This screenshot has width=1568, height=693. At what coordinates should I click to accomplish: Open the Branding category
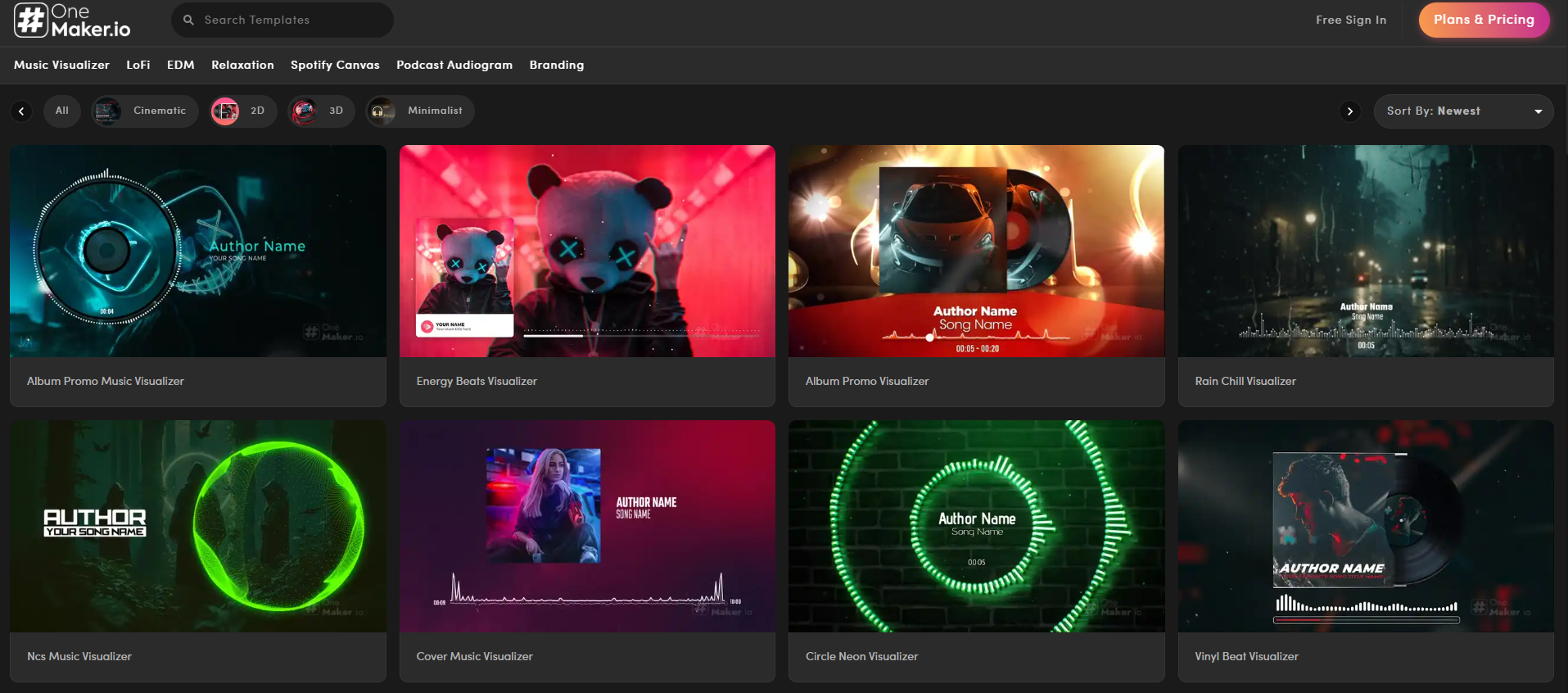coord(557,65)
